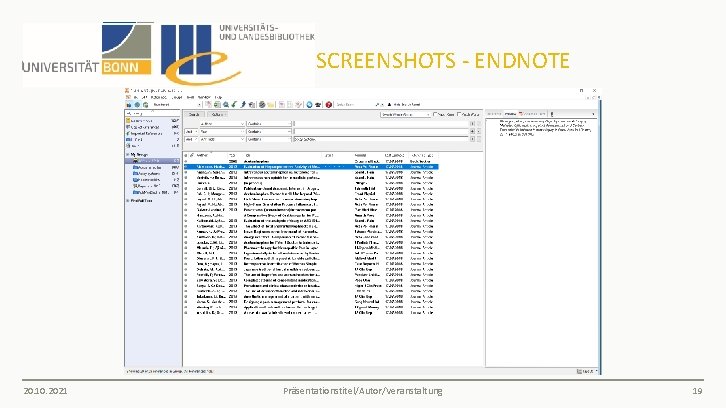This screenshot has height=408, width=726.
Task: Select Imported References in the library sidebar
Action: [153, 133]
